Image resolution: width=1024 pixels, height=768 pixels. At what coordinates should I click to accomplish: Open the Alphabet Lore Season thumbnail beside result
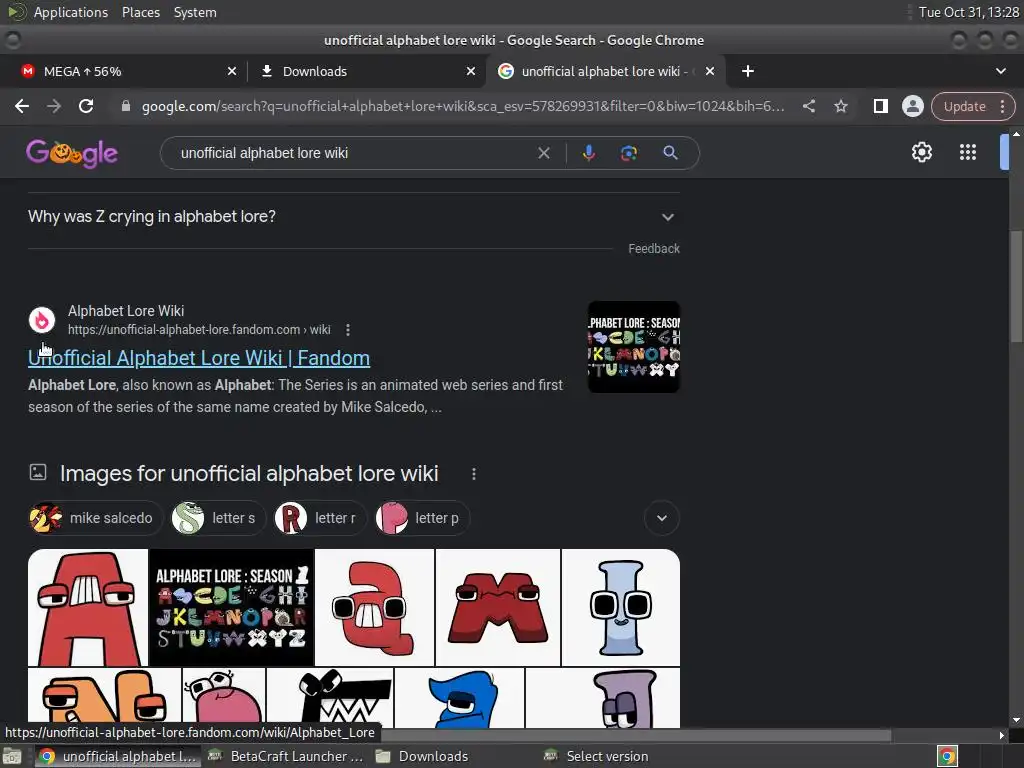(x=633, y=347)
